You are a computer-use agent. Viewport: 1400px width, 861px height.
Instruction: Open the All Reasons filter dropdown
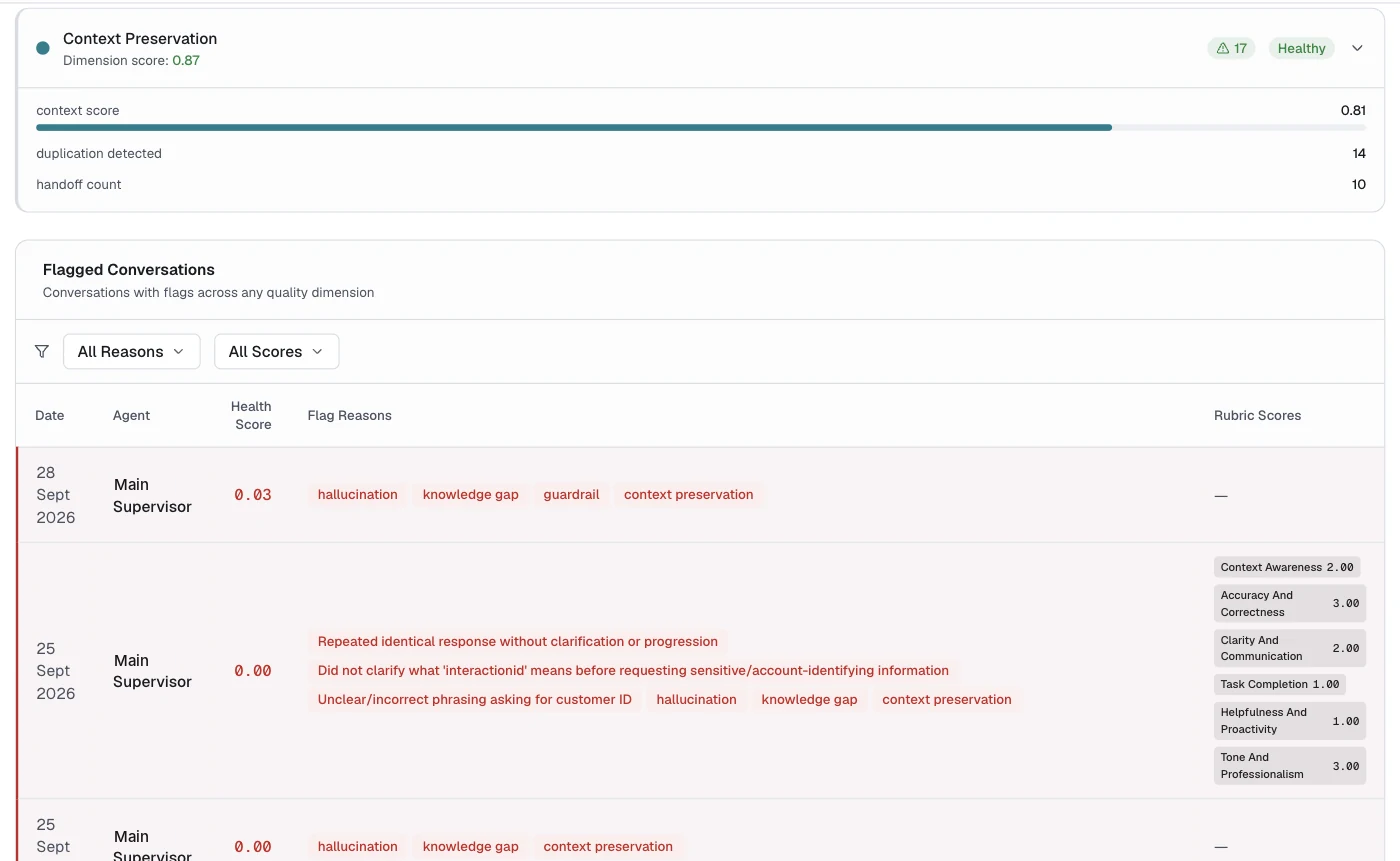(x=132, y=351)
